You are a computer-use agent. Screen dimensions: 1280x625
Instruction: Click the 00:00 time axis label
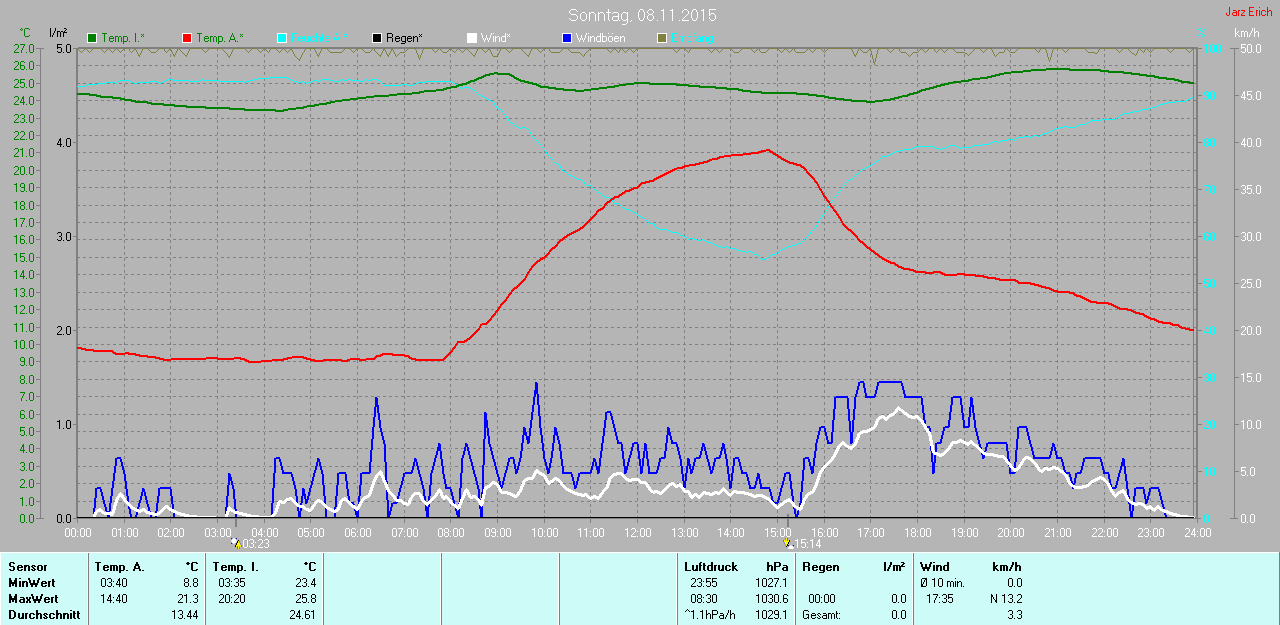(78, 532)
